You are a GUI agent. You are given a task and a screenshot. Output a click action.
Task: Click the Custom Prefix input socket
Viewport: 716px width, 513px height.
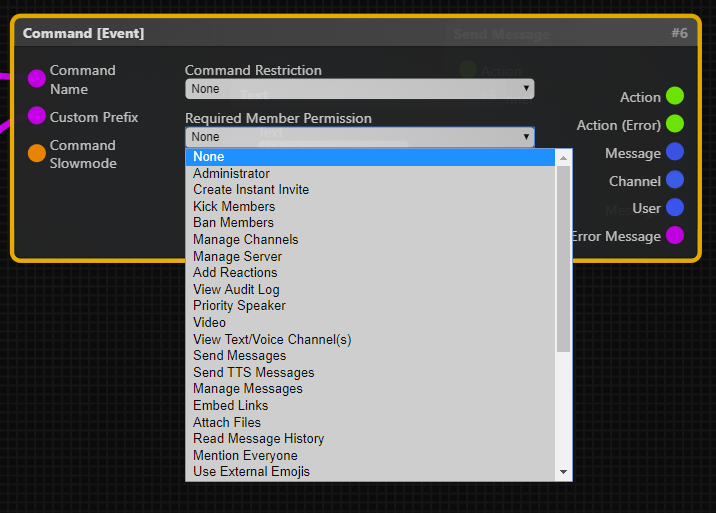point(37,116)
